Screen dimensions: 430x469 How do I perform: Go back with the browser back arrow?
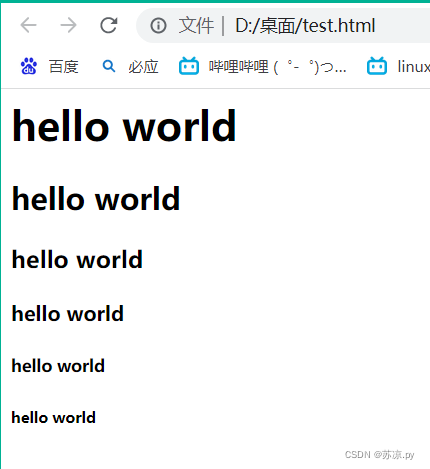[x=28, y=25]
